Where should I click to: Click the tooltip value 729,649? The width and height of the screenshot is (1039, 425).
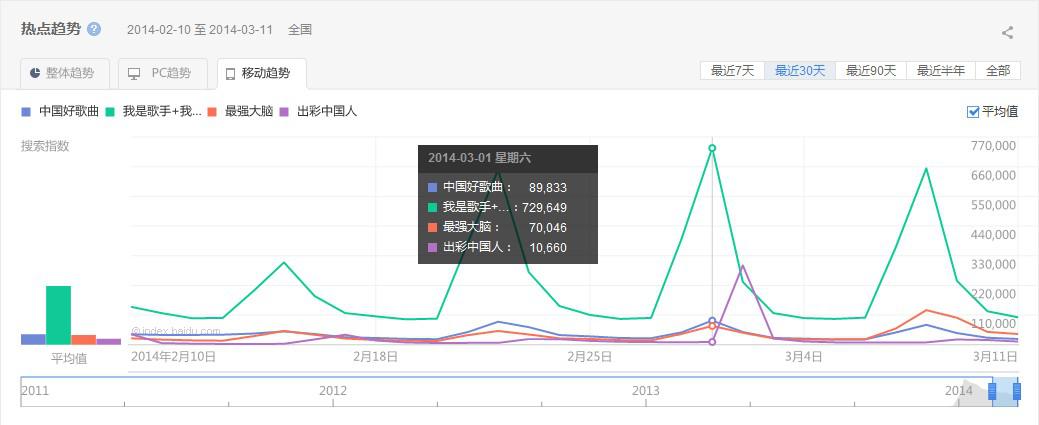(544, 208)
